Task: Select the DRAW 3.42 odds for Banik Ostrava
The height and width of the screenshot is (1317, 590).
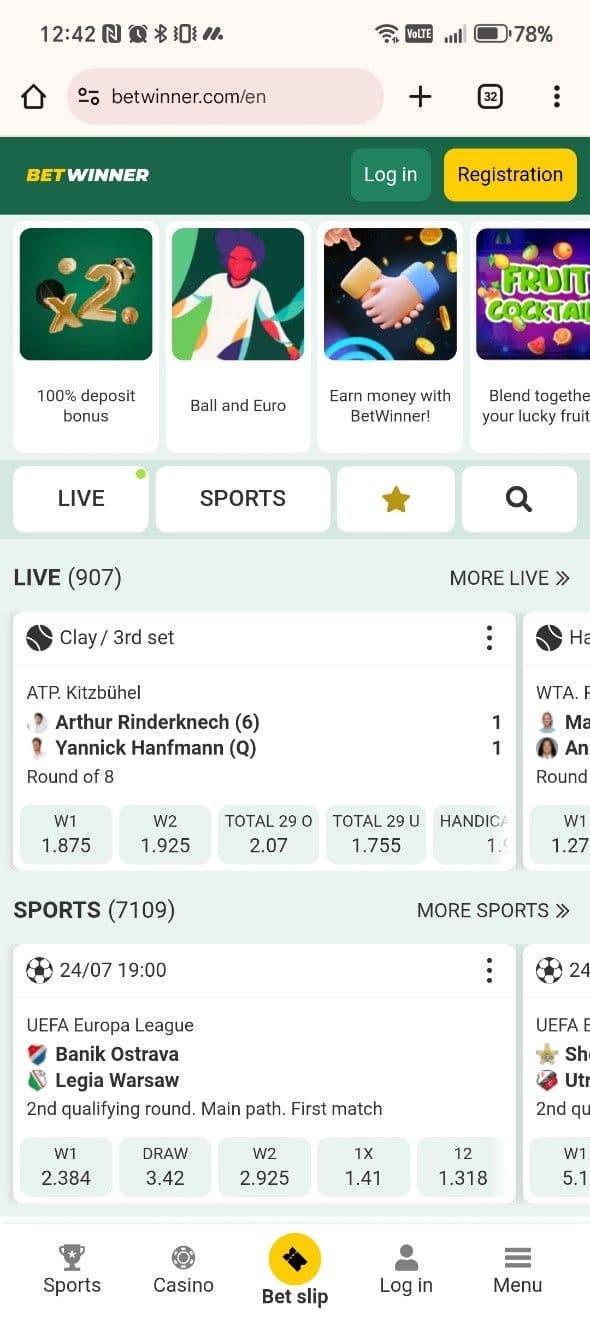Action: click(164, 1167)
